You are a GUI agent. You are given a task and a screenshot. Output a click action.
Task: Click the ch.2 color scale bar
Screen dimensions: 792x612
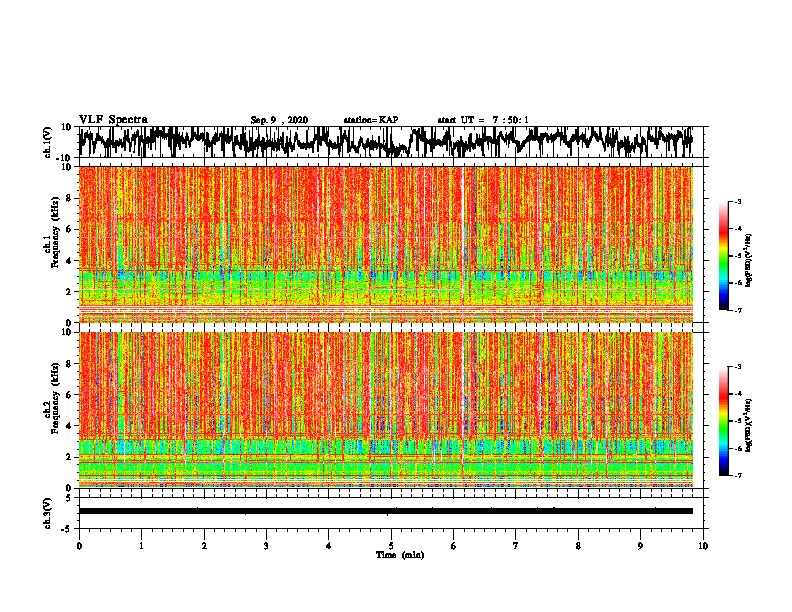pyautogui.click(x=723, y=421)
